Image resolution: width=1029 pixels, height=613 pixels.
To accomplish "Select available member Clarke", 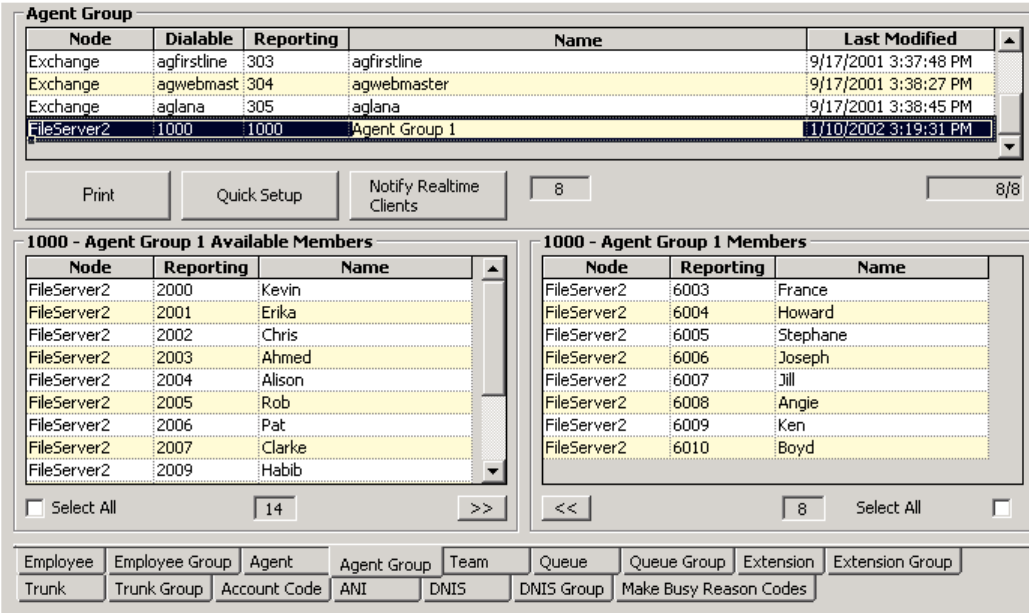I will (249, 448).
